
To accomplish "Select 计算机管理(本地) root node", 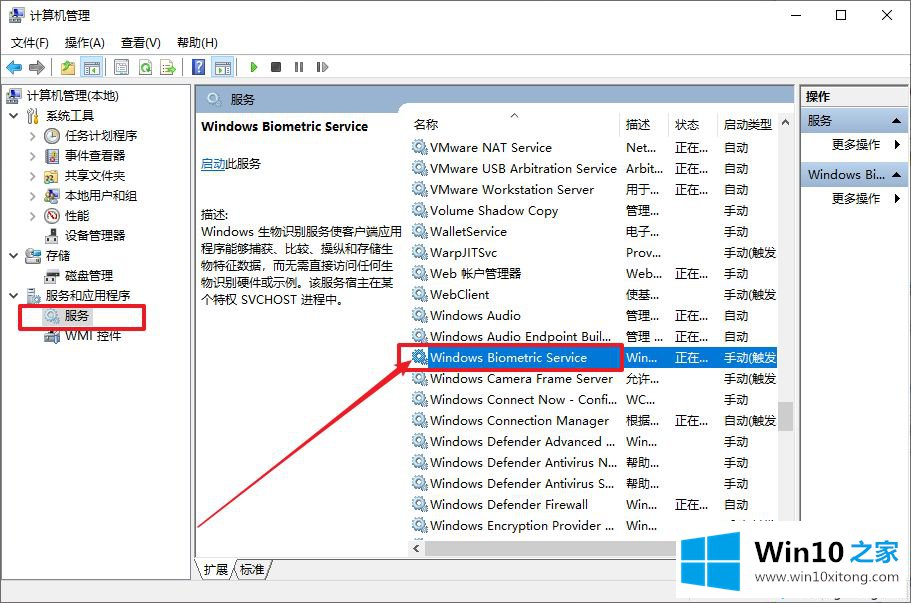I will (71, 95).
